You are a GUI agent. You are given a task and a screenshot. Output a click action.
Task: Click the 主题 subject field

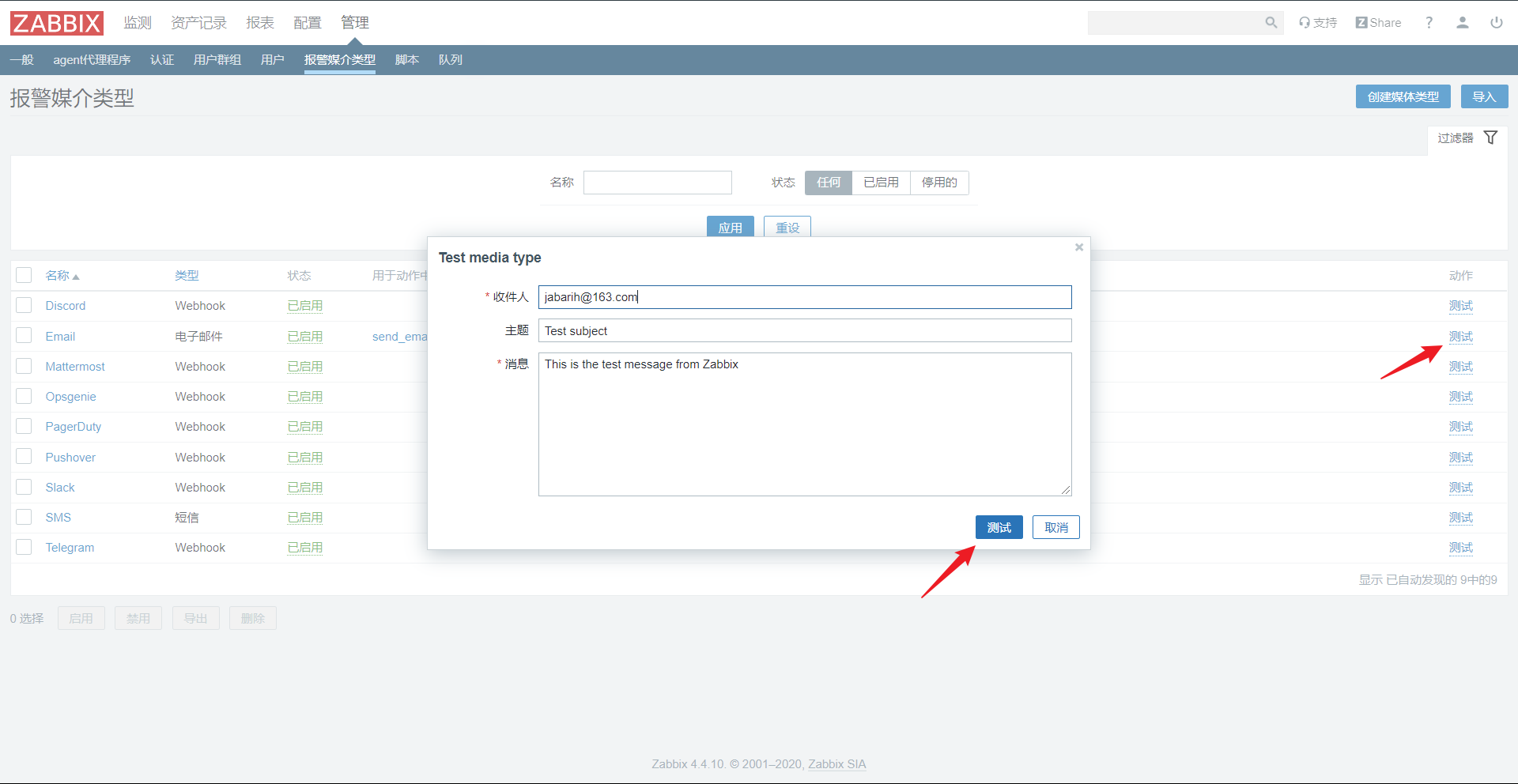click(805, 330)
